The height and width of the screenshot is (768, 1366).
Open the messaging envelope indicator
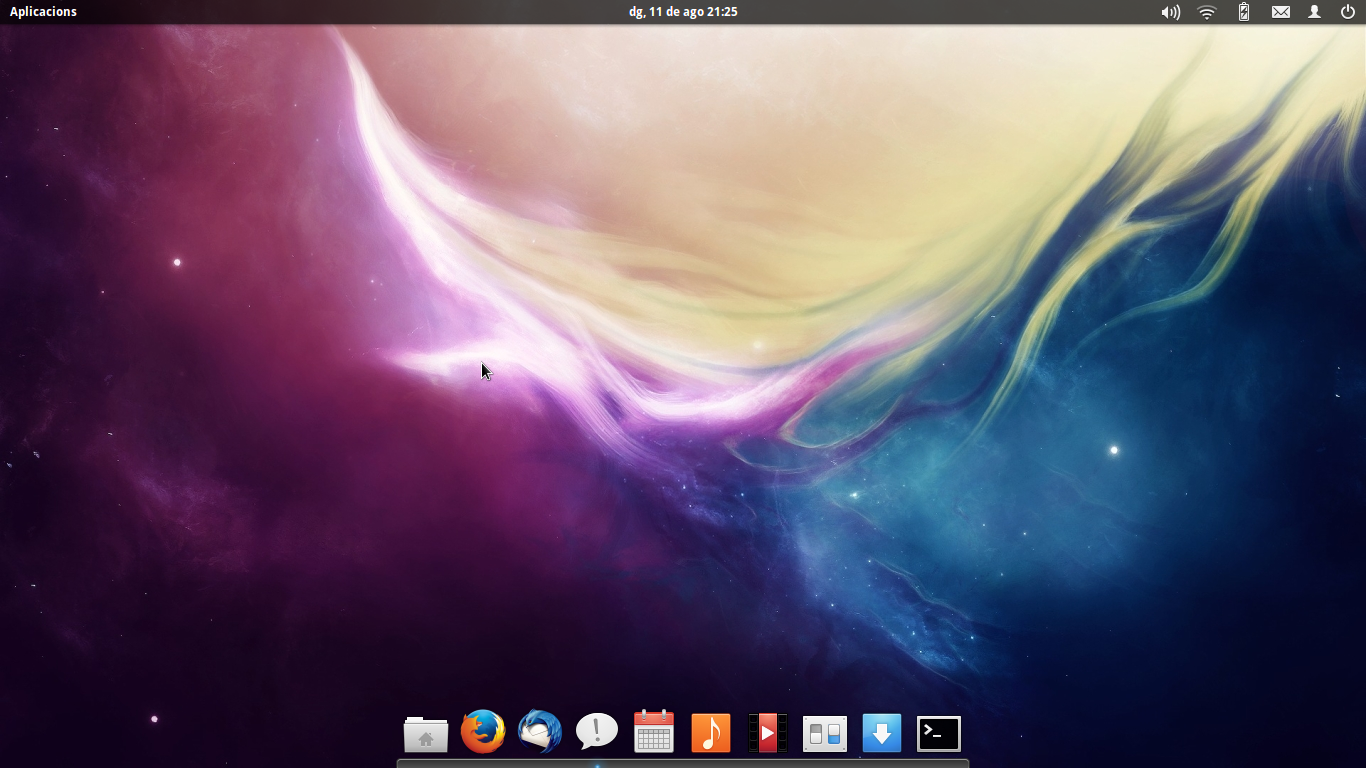pos(1281,12)
